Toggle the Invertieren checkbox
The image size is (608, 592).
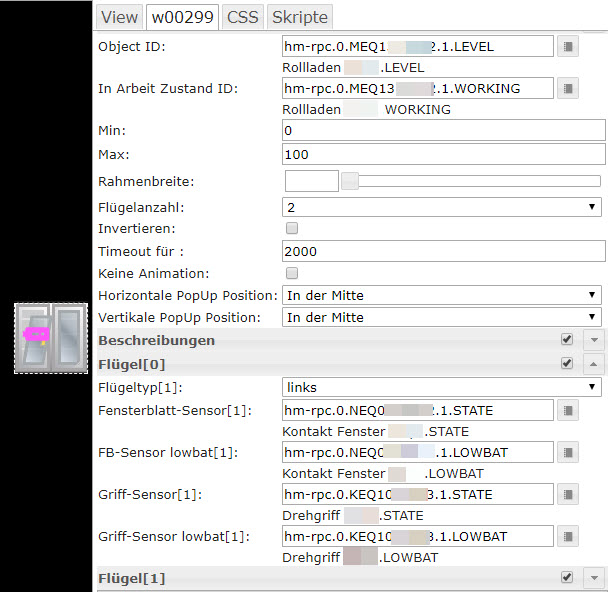pyautogui.click(x=292, y=228)
